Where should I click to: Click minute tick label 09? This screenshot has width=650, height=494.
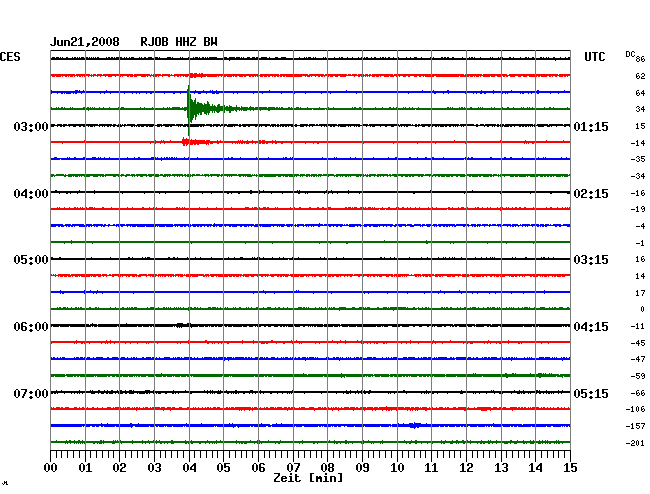pyautogui.click(x=362, y=468)
